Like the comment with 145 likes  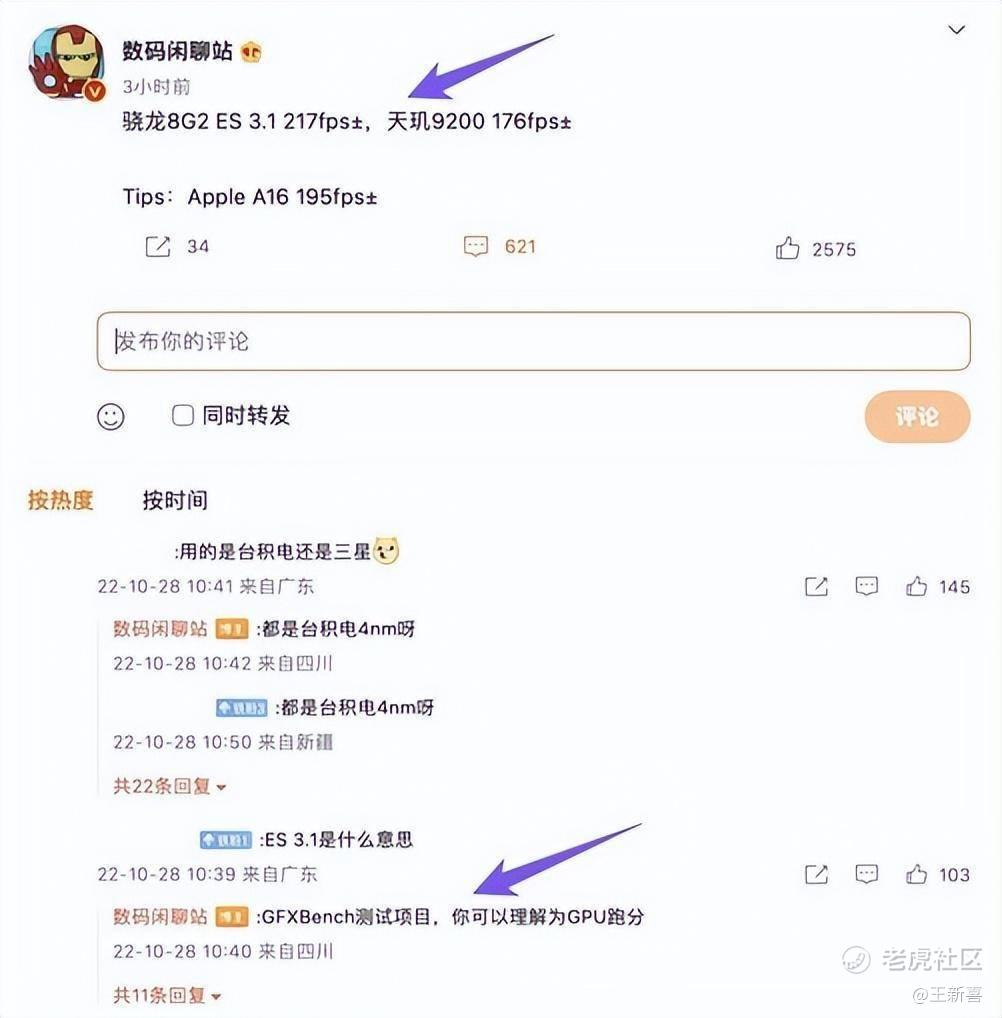pos(916,586)
